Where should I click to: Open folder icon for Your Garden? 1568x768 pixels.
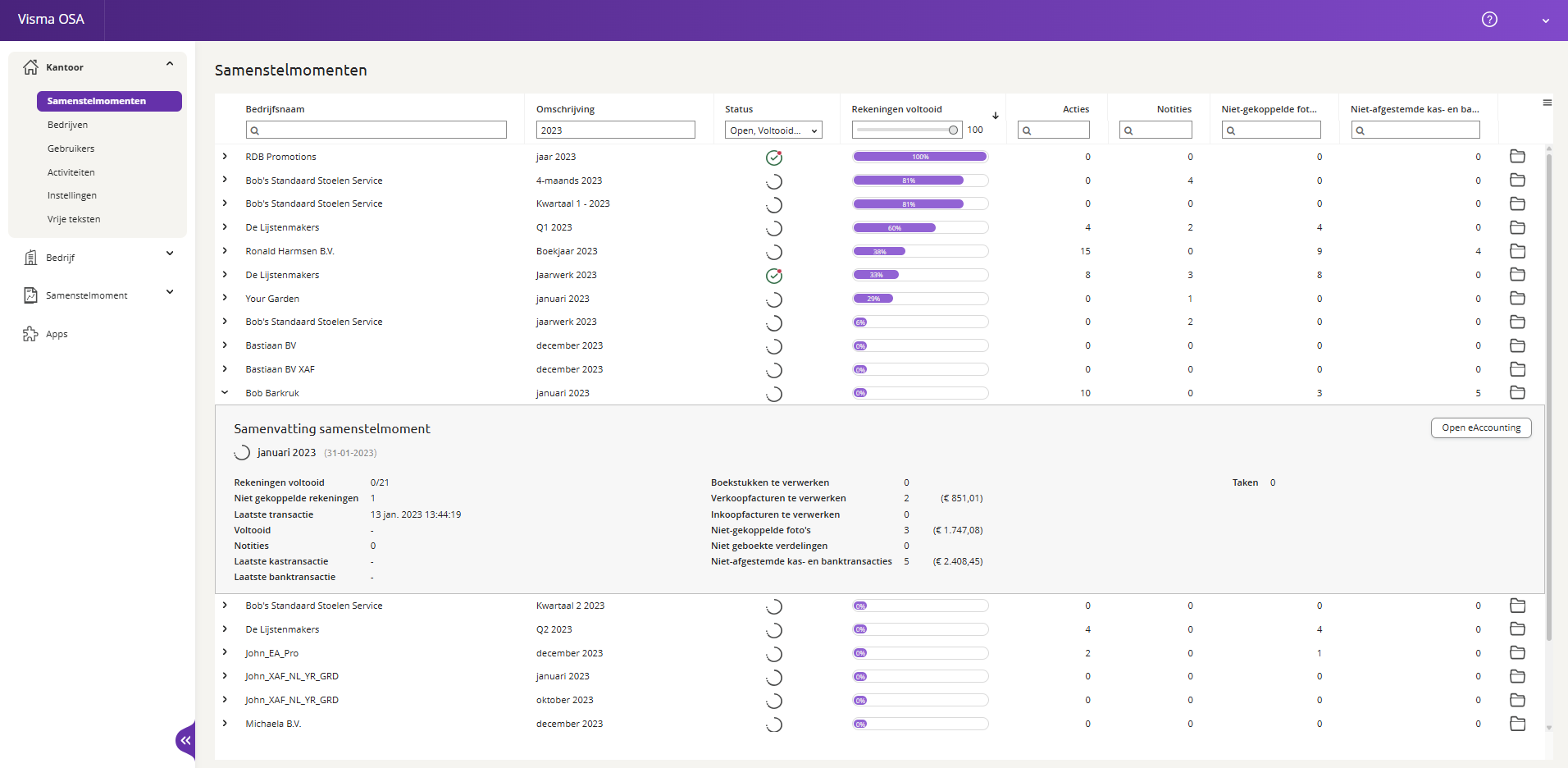click(1517, 298)
